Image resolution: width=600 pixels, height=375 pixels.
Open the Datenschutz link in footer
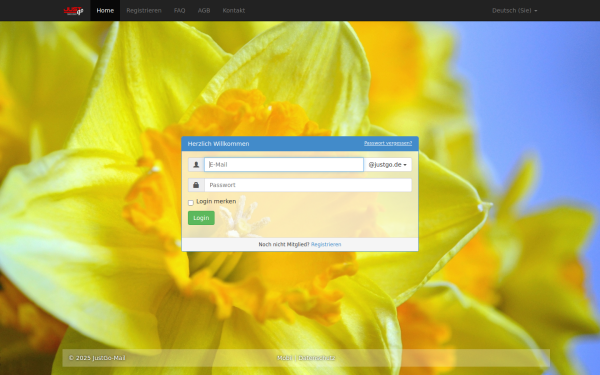[x=317, y=358]
